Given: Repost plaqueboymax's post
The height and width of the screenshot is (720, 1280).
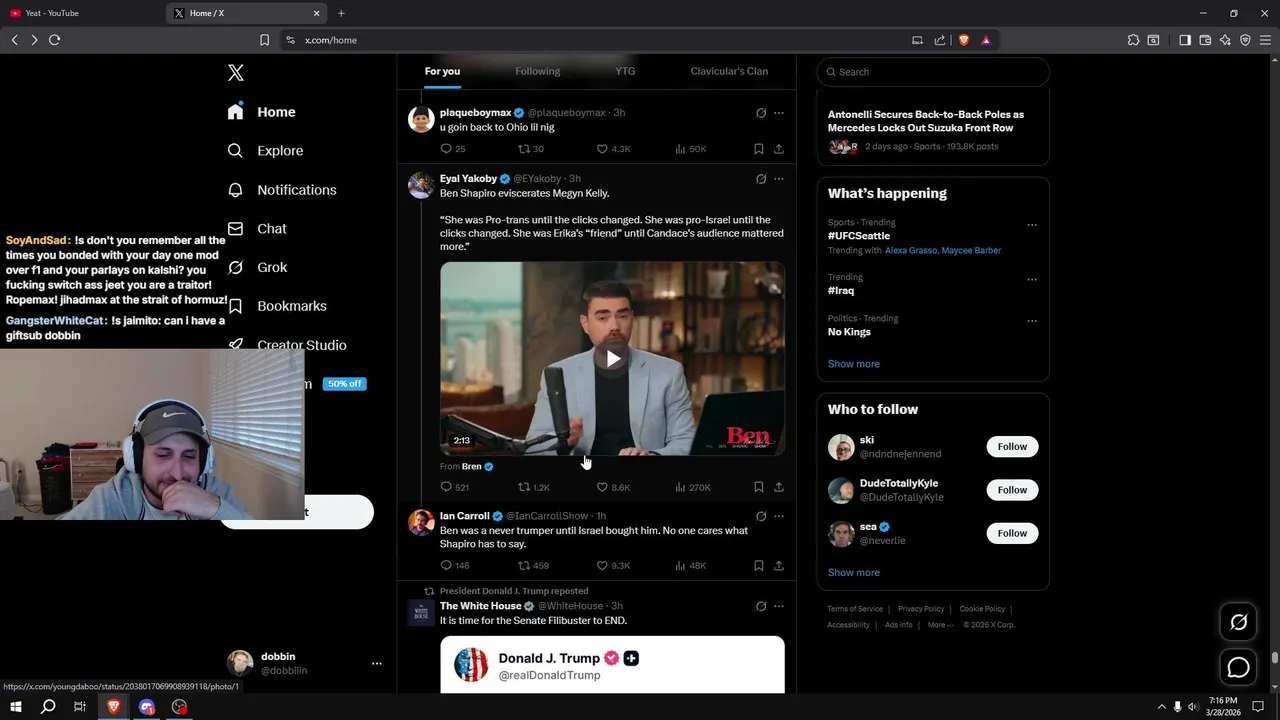Looking at the screenshot, I should pyautogui.click(x=523, y=149).
